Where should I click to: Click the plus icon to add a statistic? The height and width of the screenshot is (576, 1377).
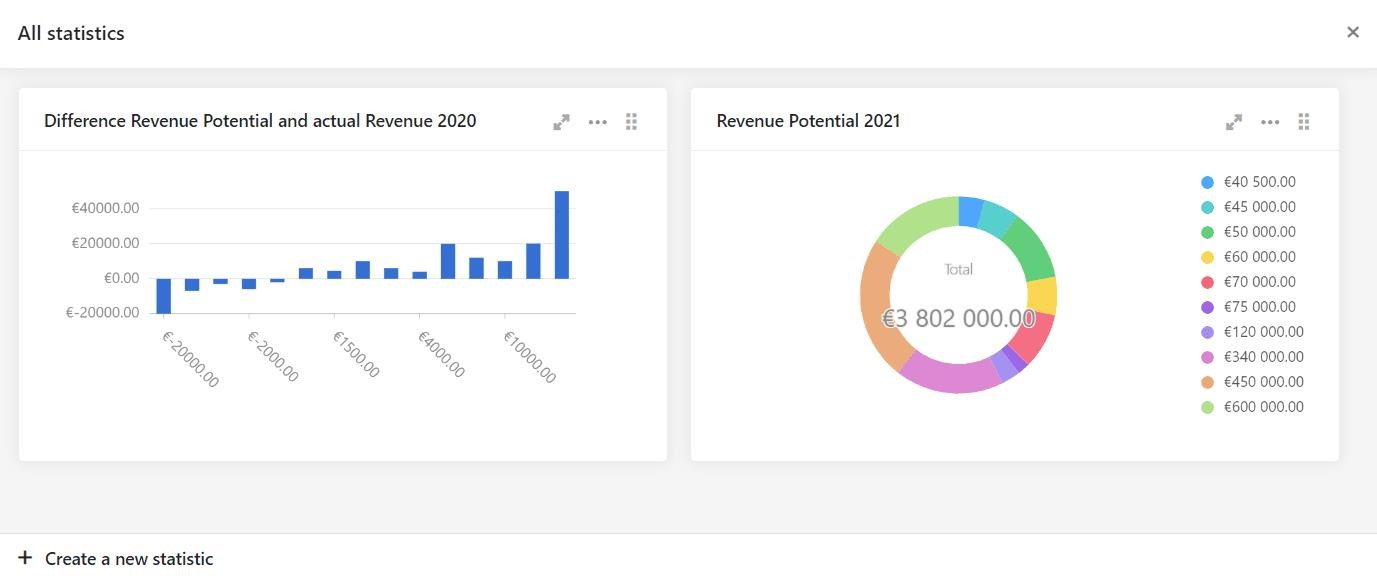[x=25, y=558]
